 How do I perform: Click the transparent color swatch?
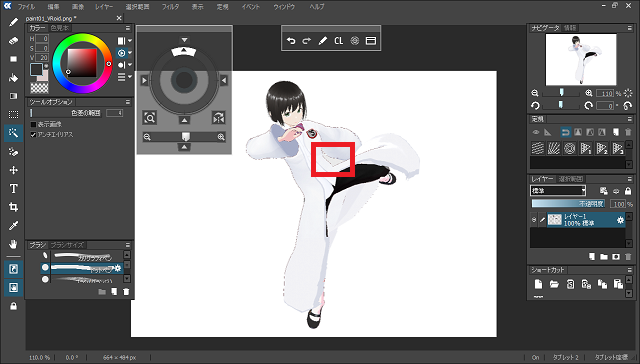click(39, 88)
